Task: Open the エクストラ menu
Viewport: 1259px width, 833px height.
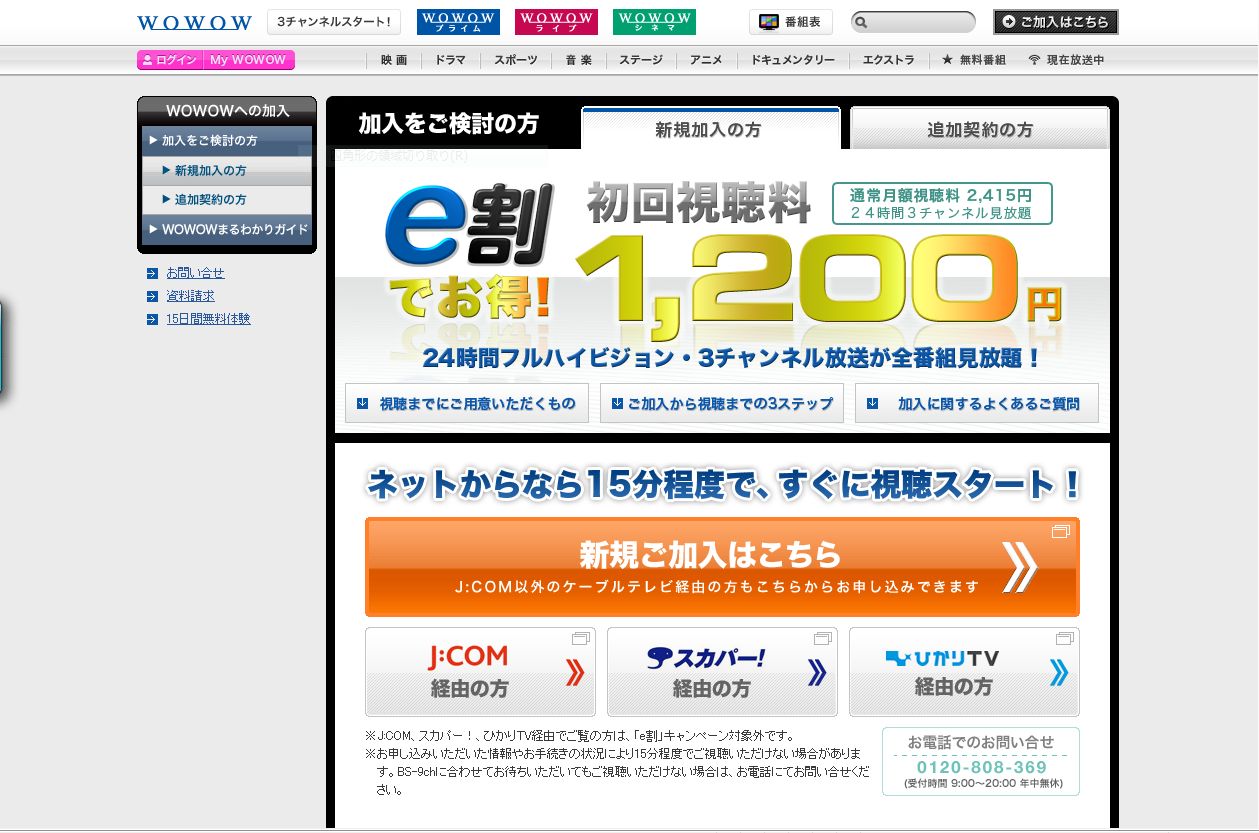Action: point(889,60)
